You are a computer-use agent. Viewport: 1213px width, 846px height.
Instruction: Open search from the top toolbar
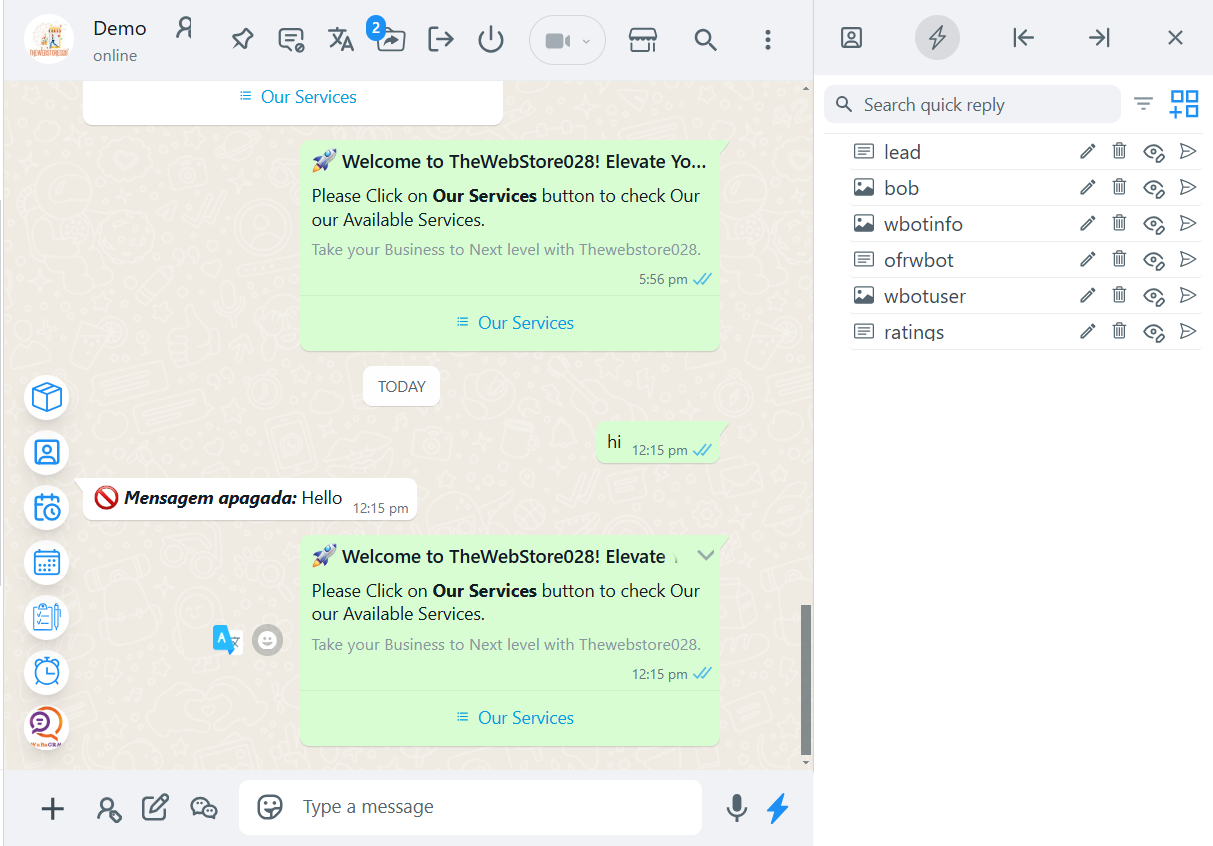705,40
